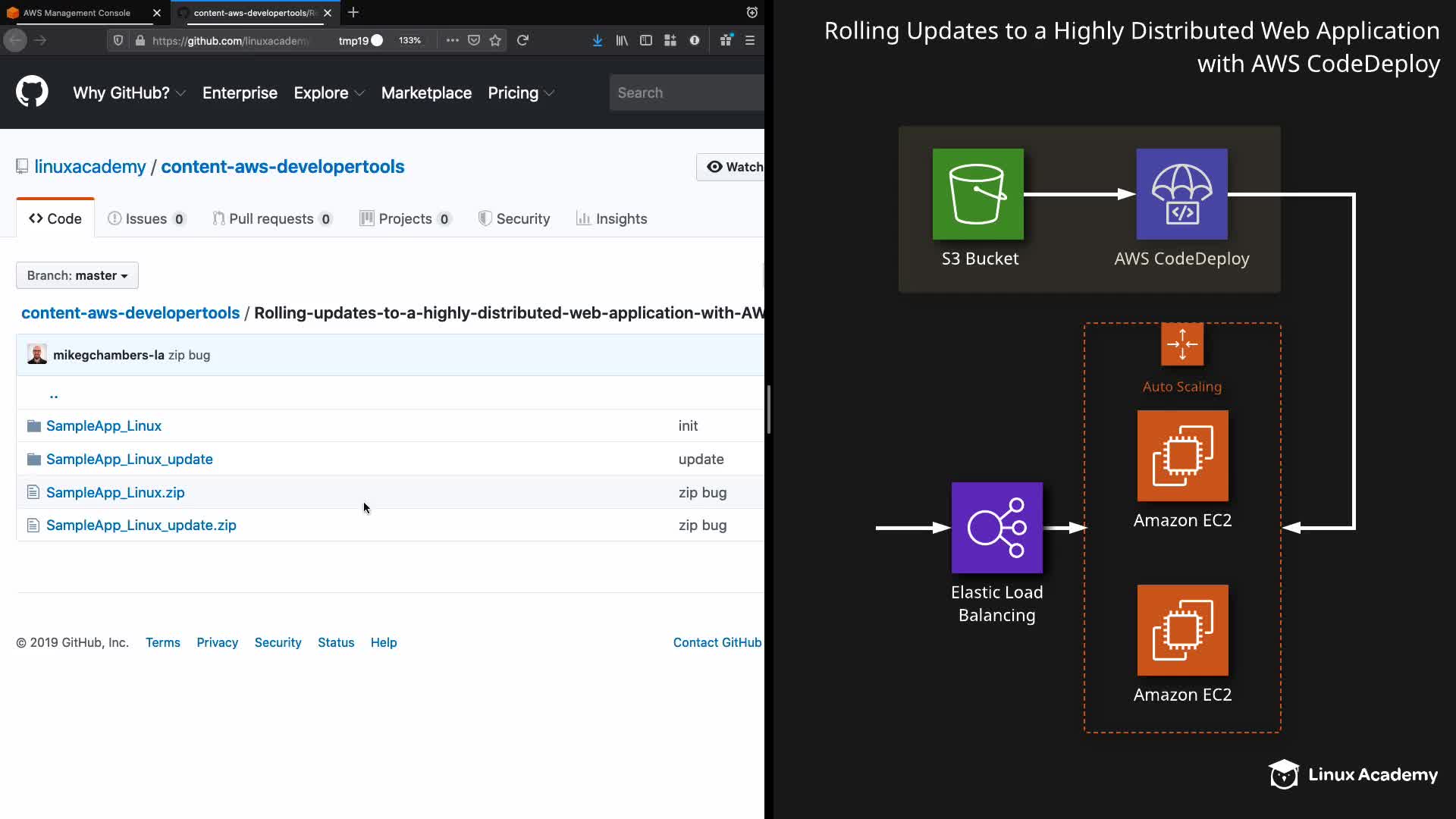
Task: Click tracking protection shield icon
Action: 118,41
